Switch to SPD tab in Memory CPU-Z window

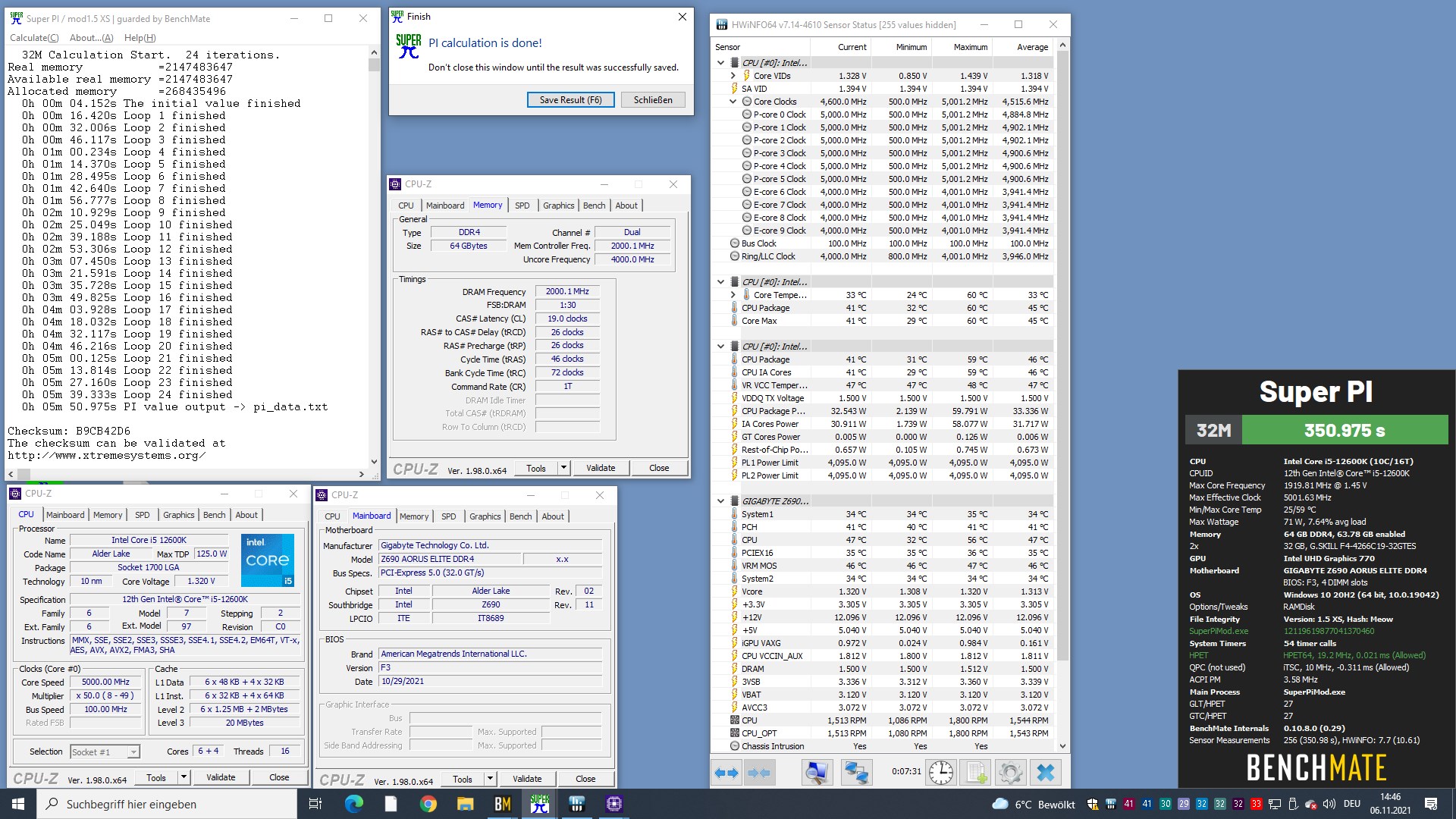(x=522, y=206)
